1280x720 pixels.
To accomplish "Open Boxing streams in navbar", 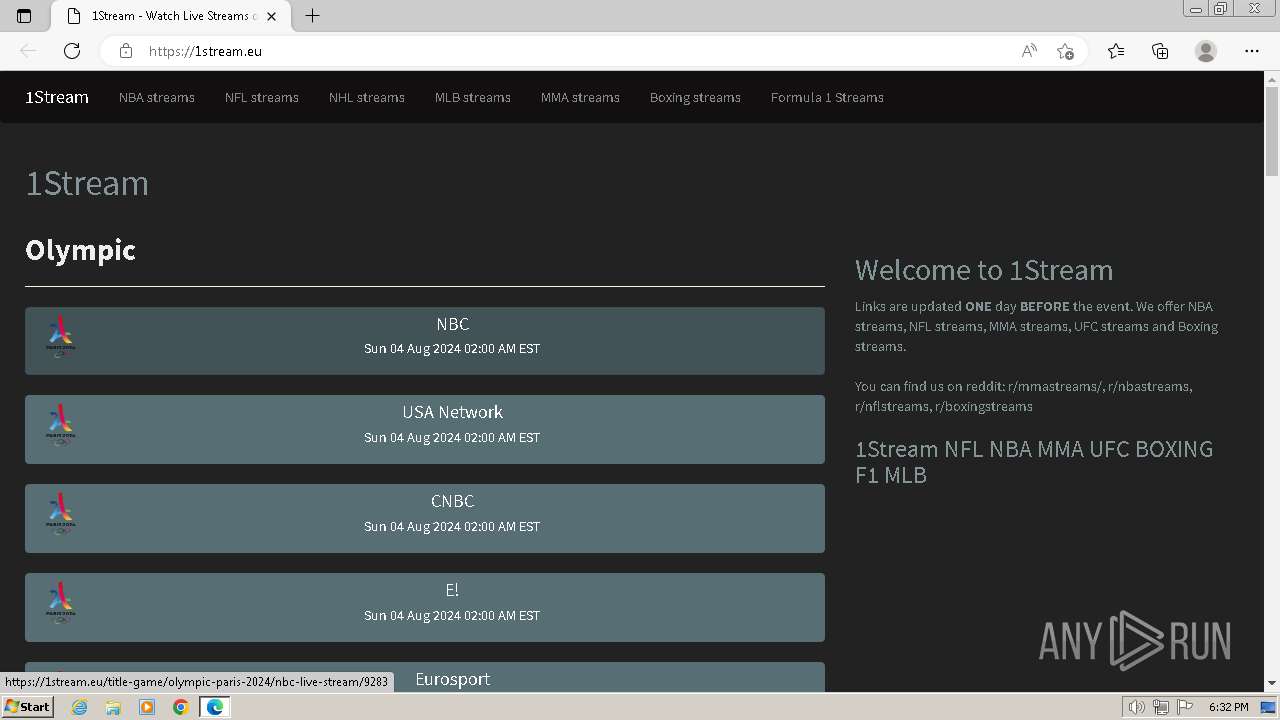I will point(695,97).
